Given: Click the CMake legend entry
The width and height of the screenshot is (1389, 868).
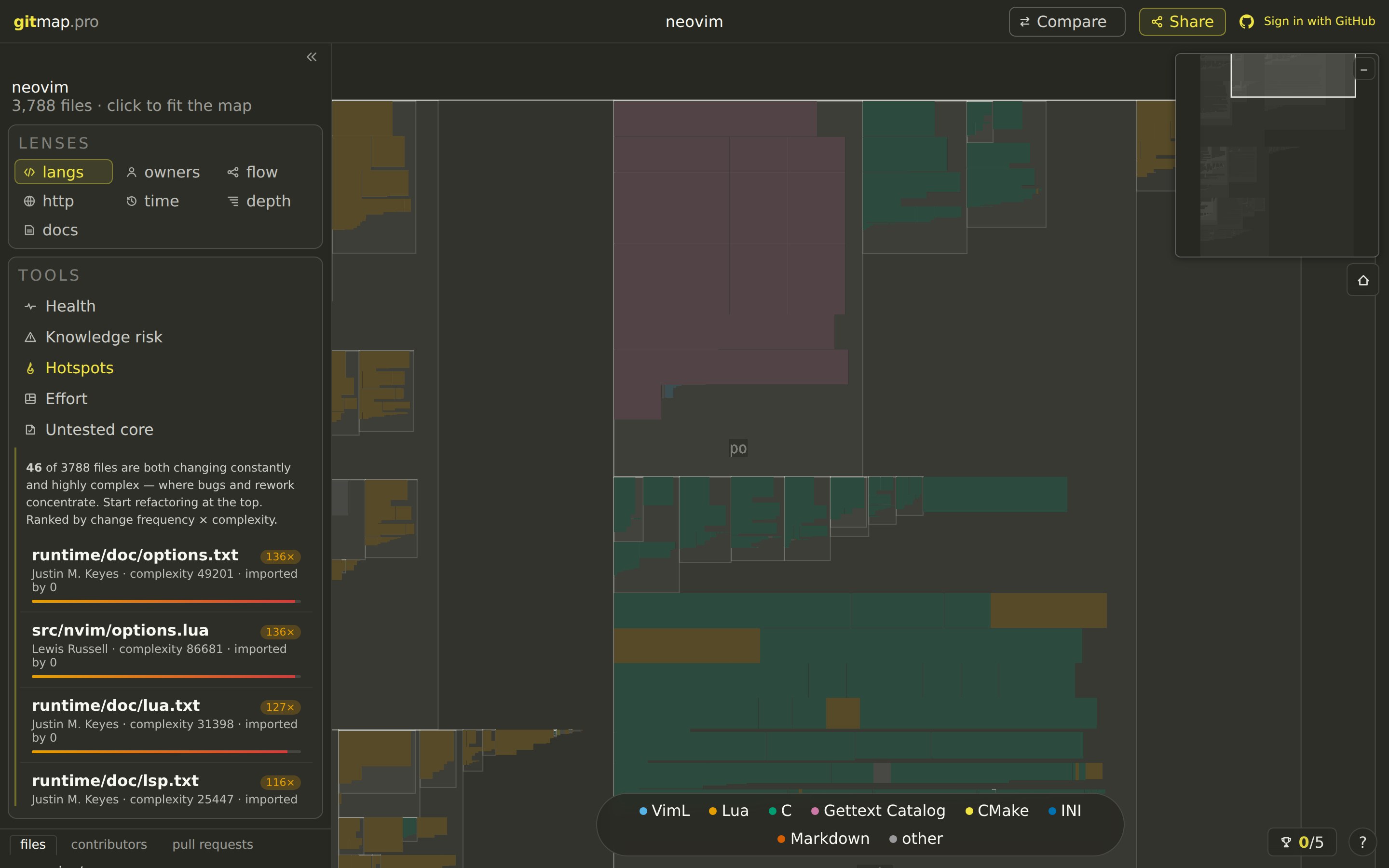Looking at the screenshot, I should click(997, 811).
